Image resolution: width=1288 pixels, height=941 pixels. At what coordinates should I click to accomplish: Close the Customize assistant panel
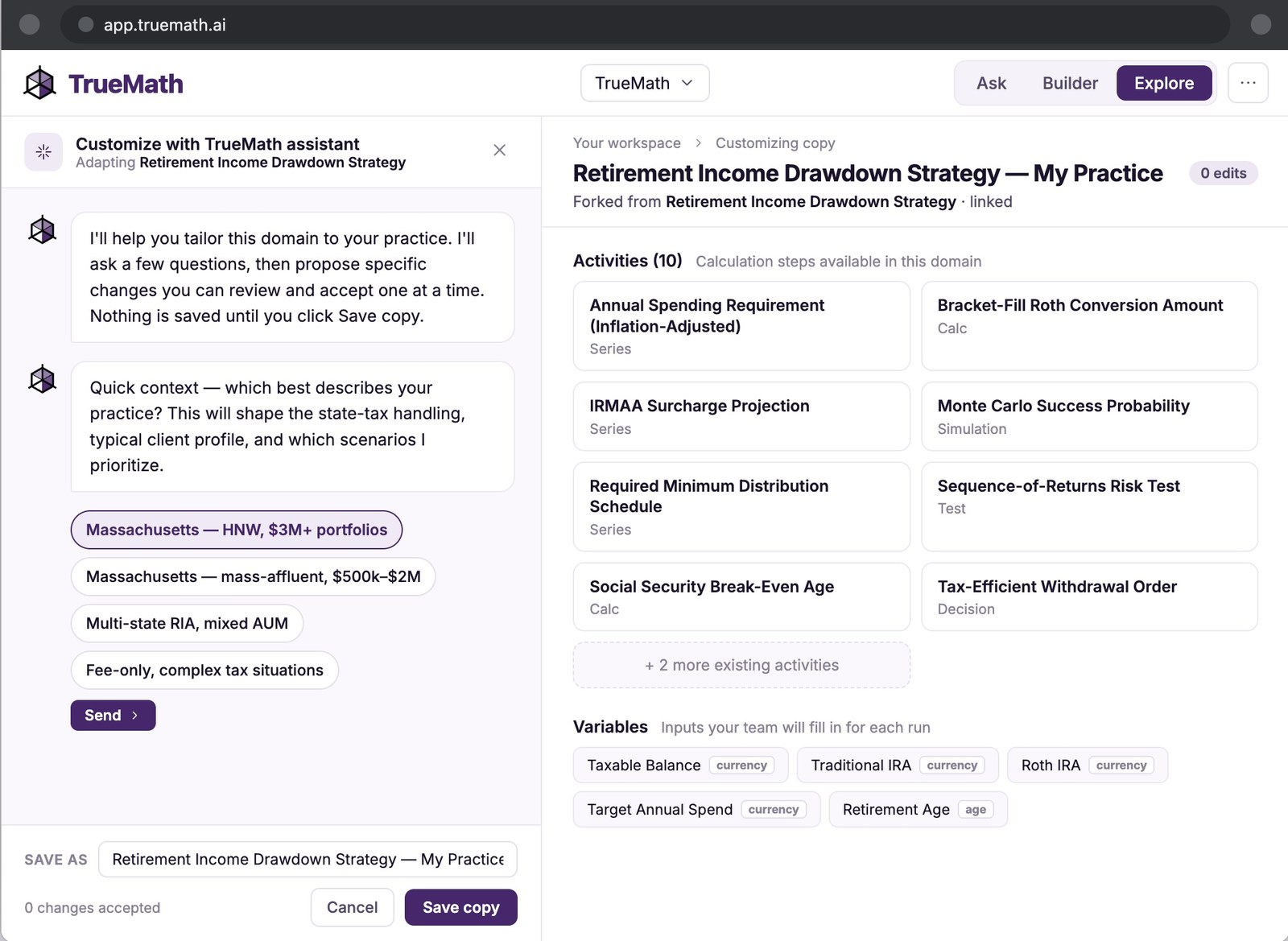[499, 151]
